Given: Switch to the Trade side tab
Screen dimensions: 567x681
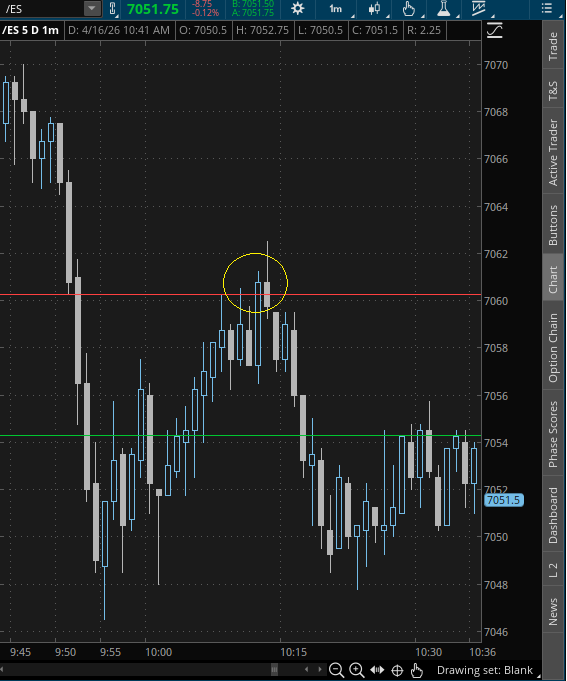Looking at the screenshot, I should pos(553,46).
